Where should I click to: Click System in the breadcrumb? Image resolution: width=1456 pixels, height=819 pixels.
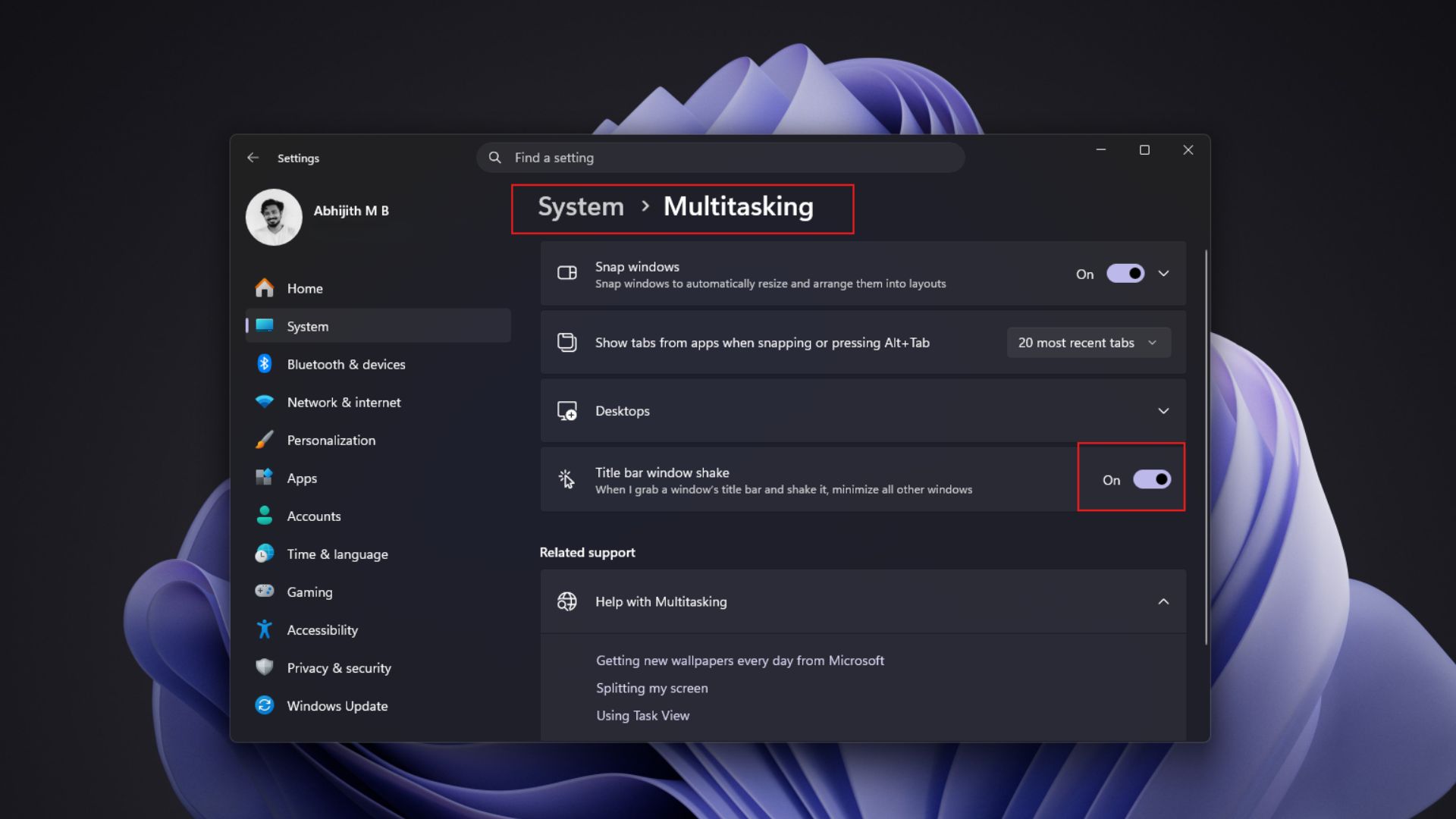click(581, 206)
